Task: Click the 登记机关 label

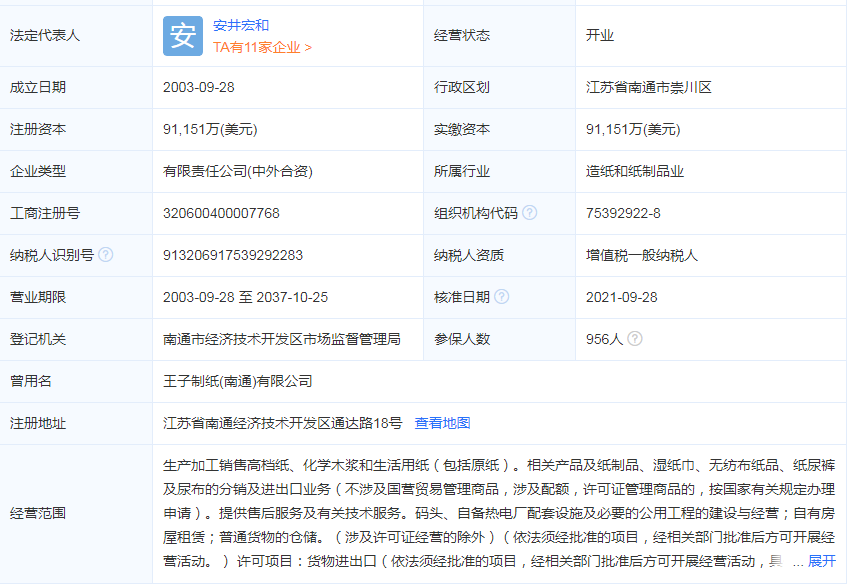Action: click(38, 339)
